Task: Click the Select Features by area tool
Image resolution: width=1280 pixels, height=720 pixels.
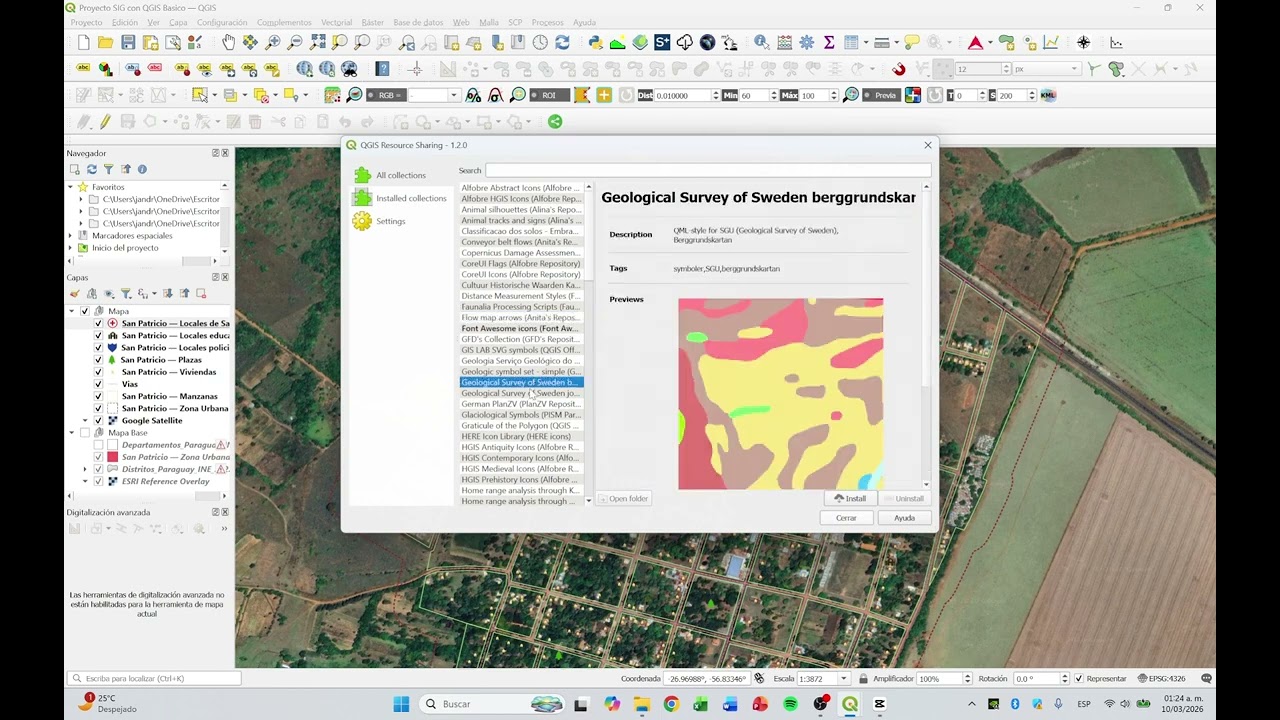Action: [x=200, y=95]
